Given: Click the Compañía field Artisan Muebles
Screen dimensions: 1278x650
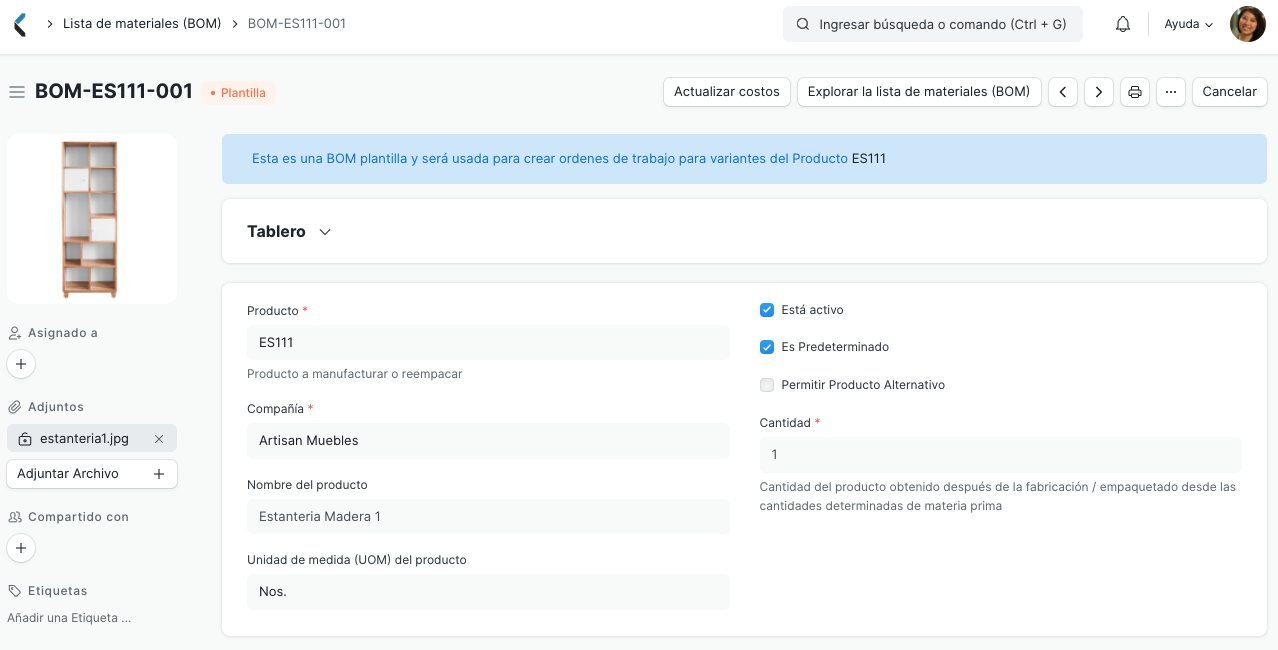Looking at the screenshot, I should (x=488, y=440).
